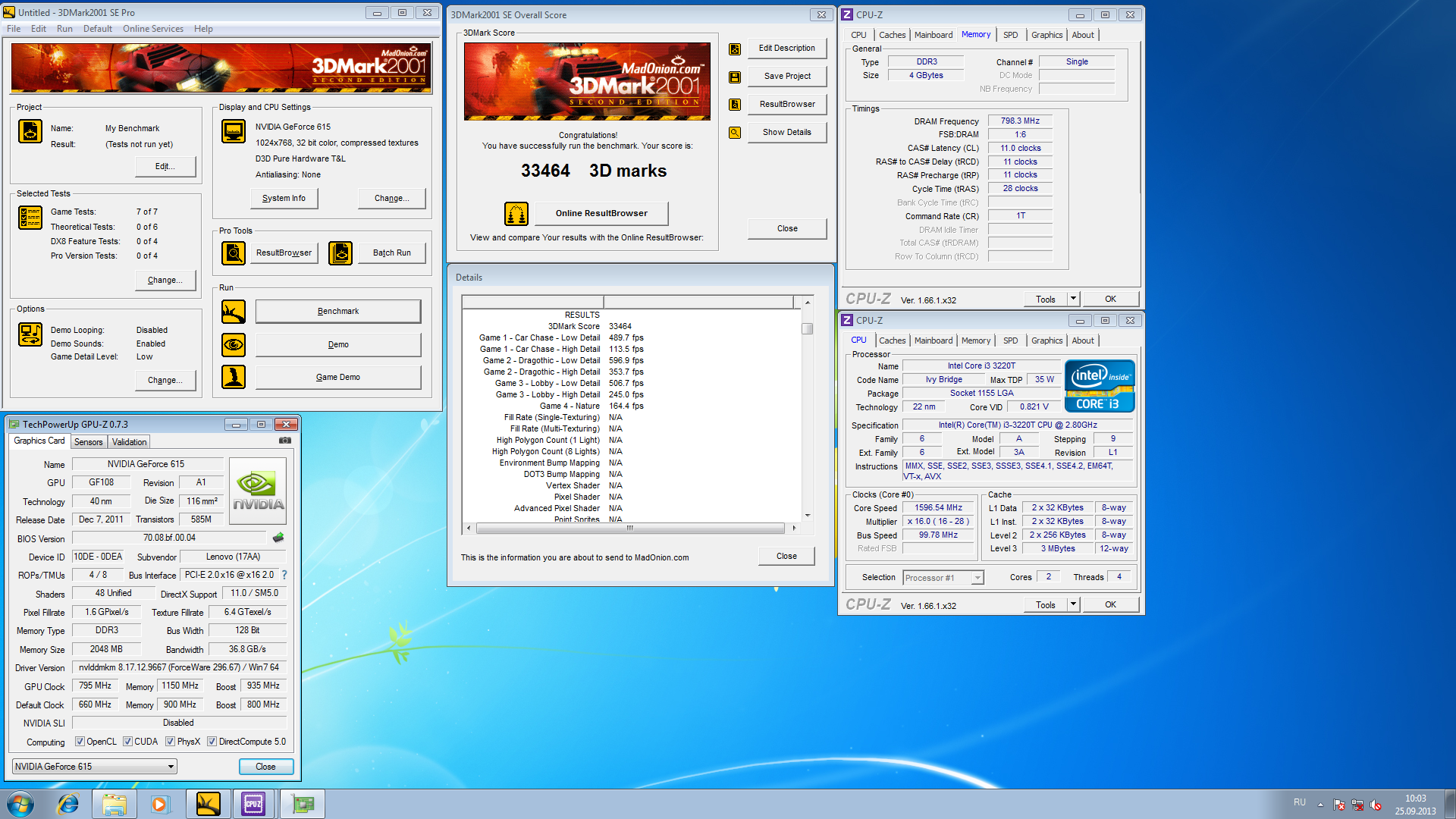Switch to GPU-Z taskbar icon

point(303,804)
